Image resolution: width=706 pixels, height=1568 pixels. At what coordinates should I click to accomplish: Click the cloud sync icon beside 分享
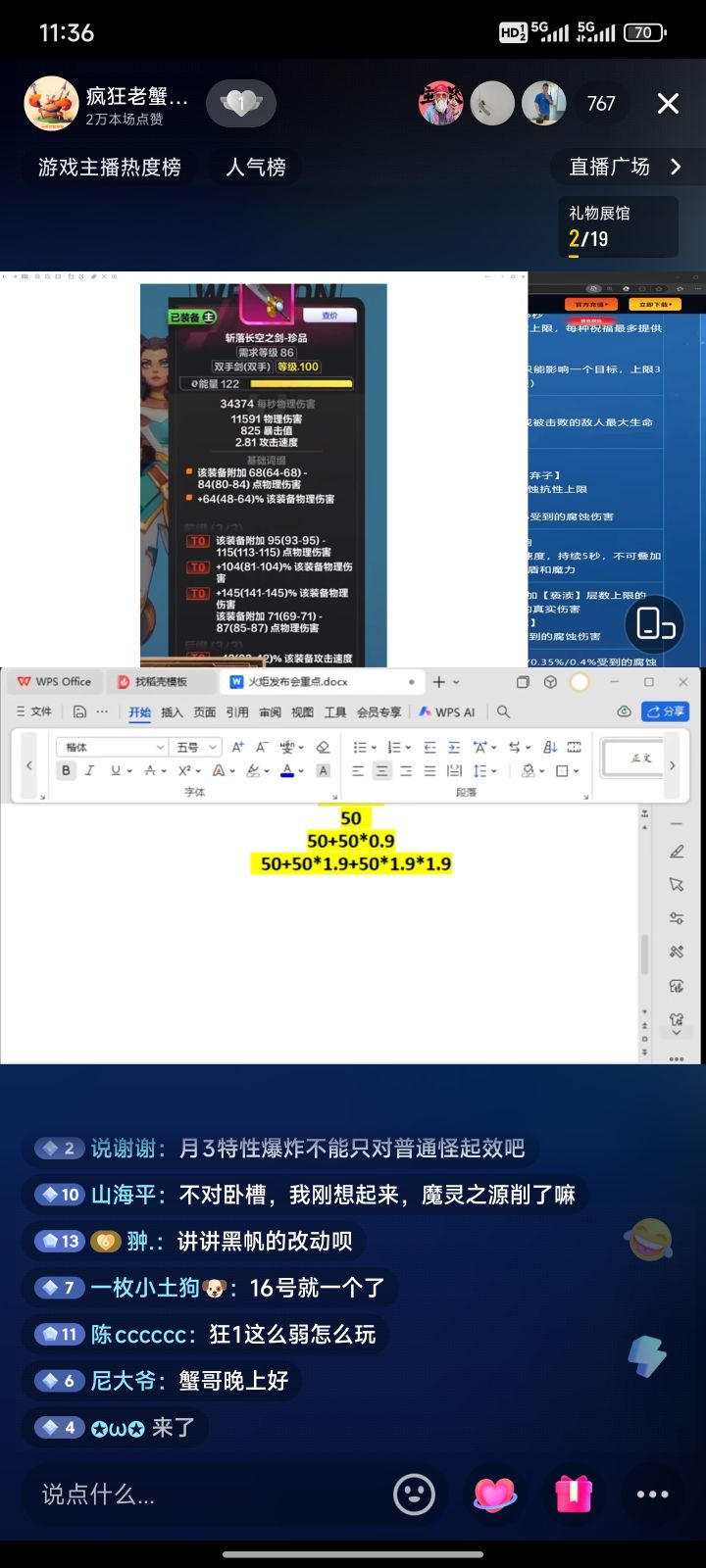(624, 711)
